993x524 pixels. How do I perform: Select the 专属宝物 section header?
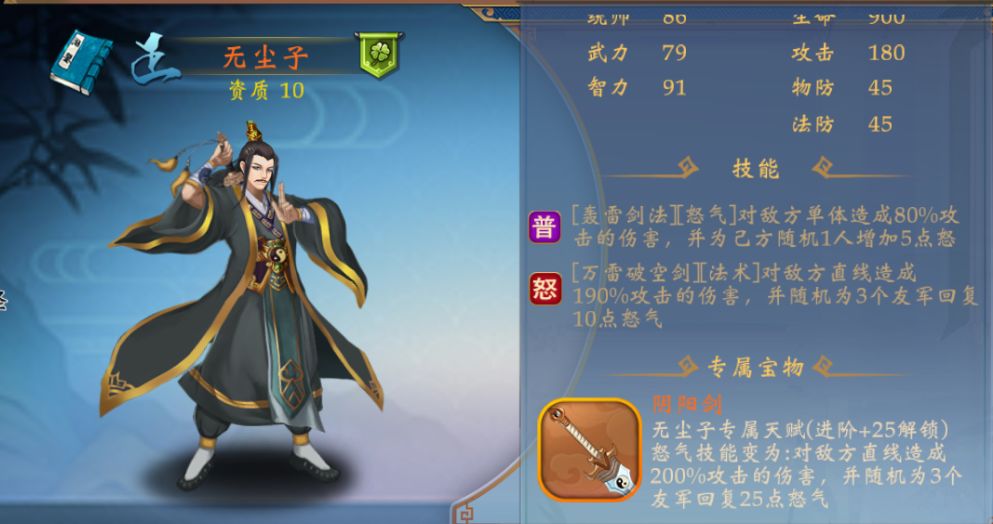[756, 367]
